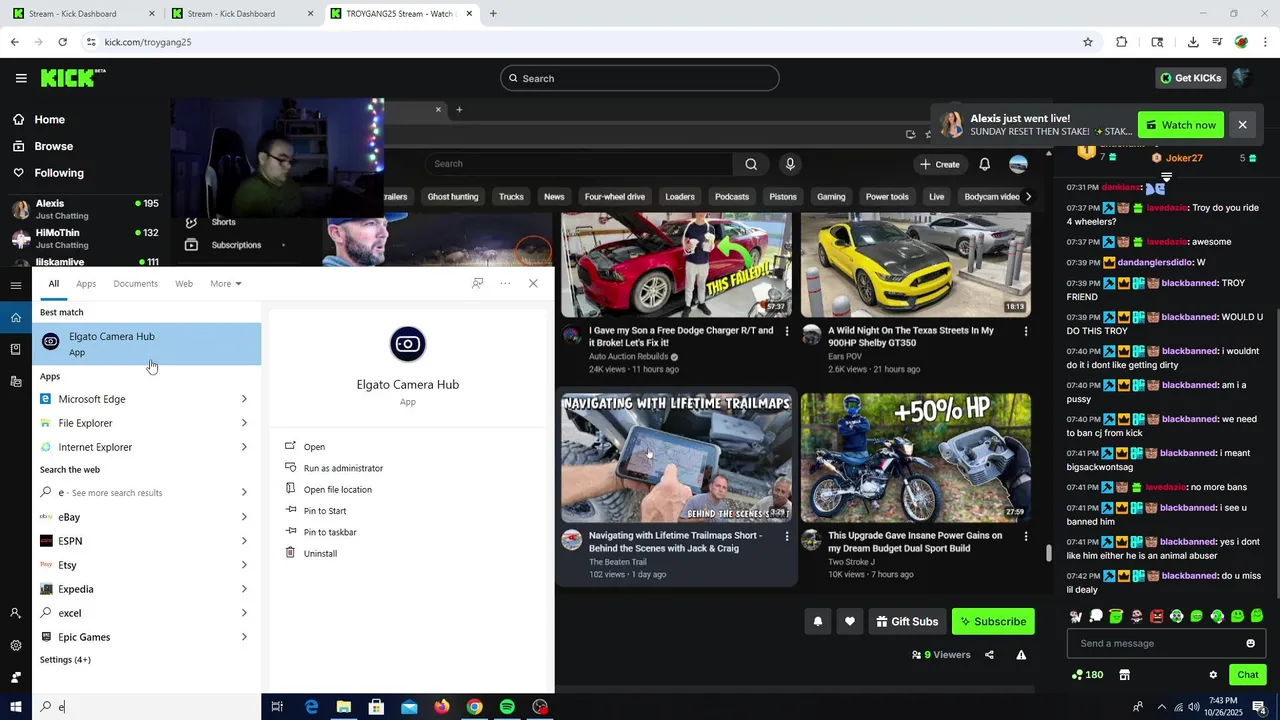Expand ESPN web result arrow
The height and width of the screenshot is (720, 1280).
click(x=244, y=541)
